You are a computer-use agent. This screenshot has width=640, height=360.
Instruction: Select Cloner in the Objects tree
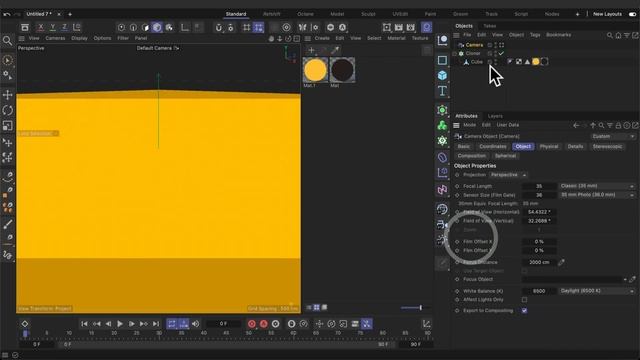coord(473,53)
